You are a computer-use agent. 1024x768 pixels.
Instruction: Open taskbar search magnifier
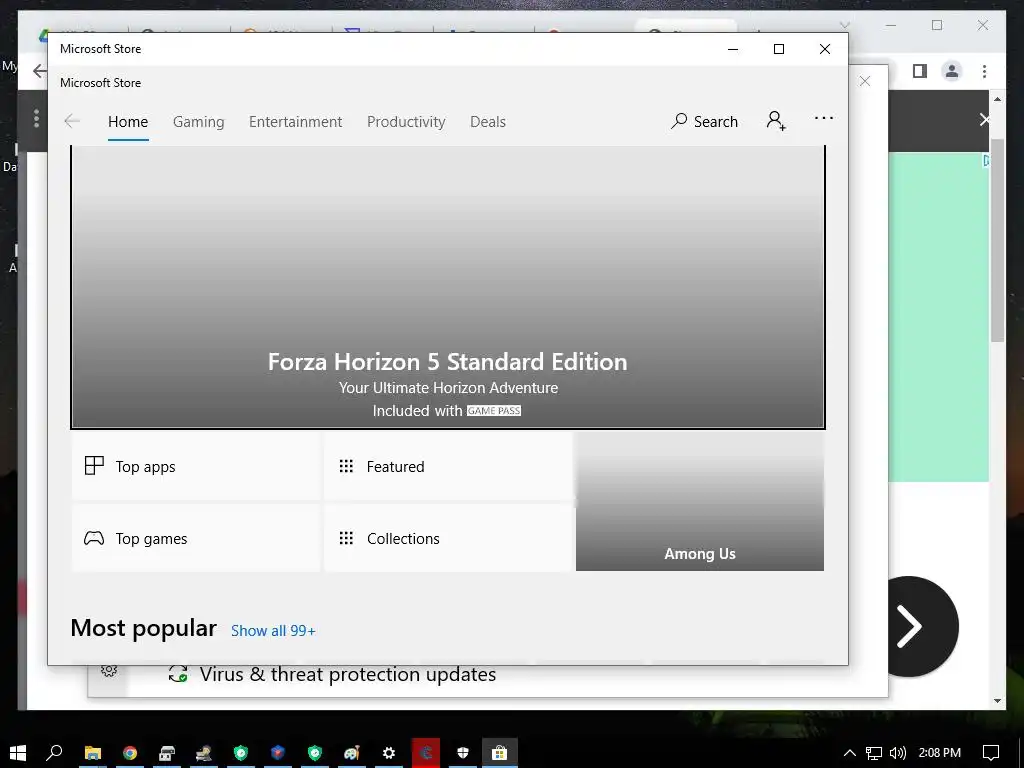point(54,752)
